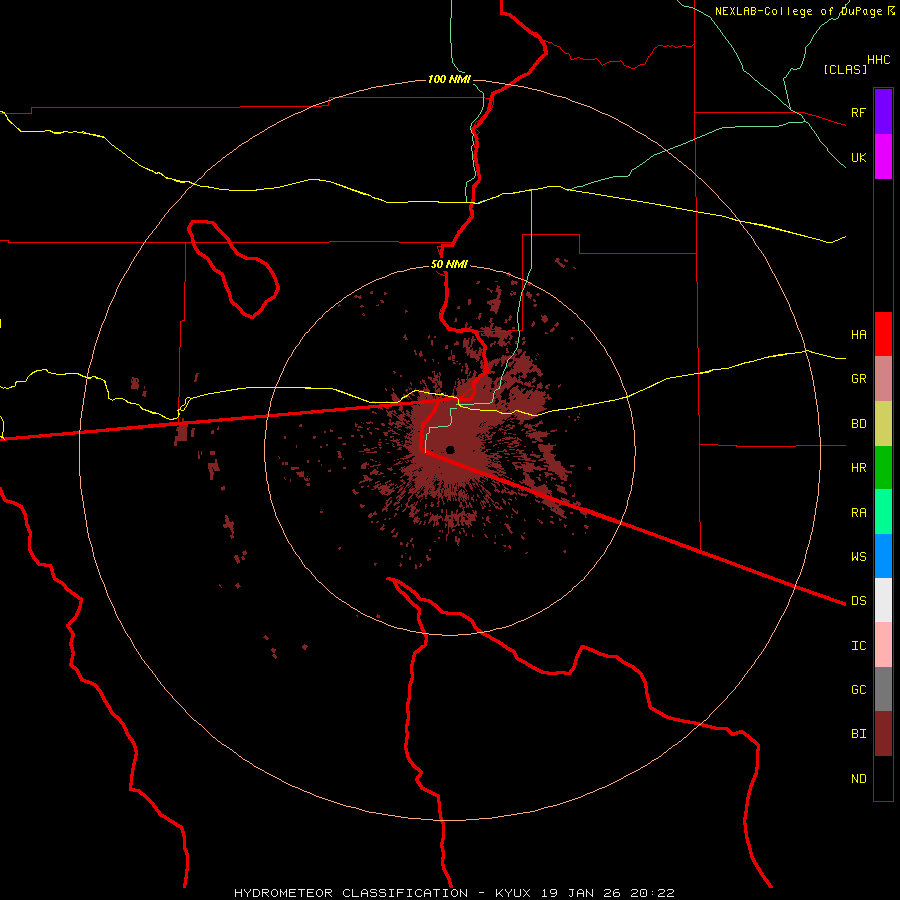The image size is (900, 900).
Task: Click the ND legend label
Action: (858, 779)
